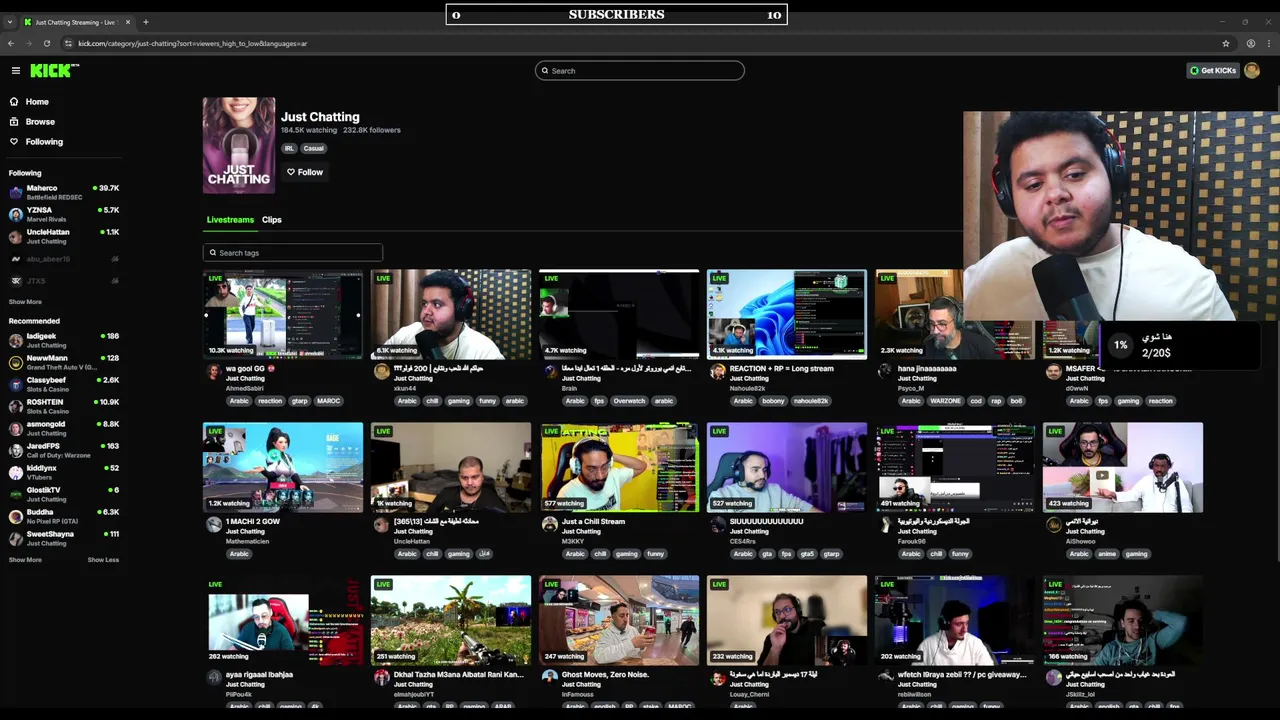Open offline abu_abeer16 channel in sidebar
This screenshot has width=1280, height=720.
pyautogui.click(x=63, y=259)
